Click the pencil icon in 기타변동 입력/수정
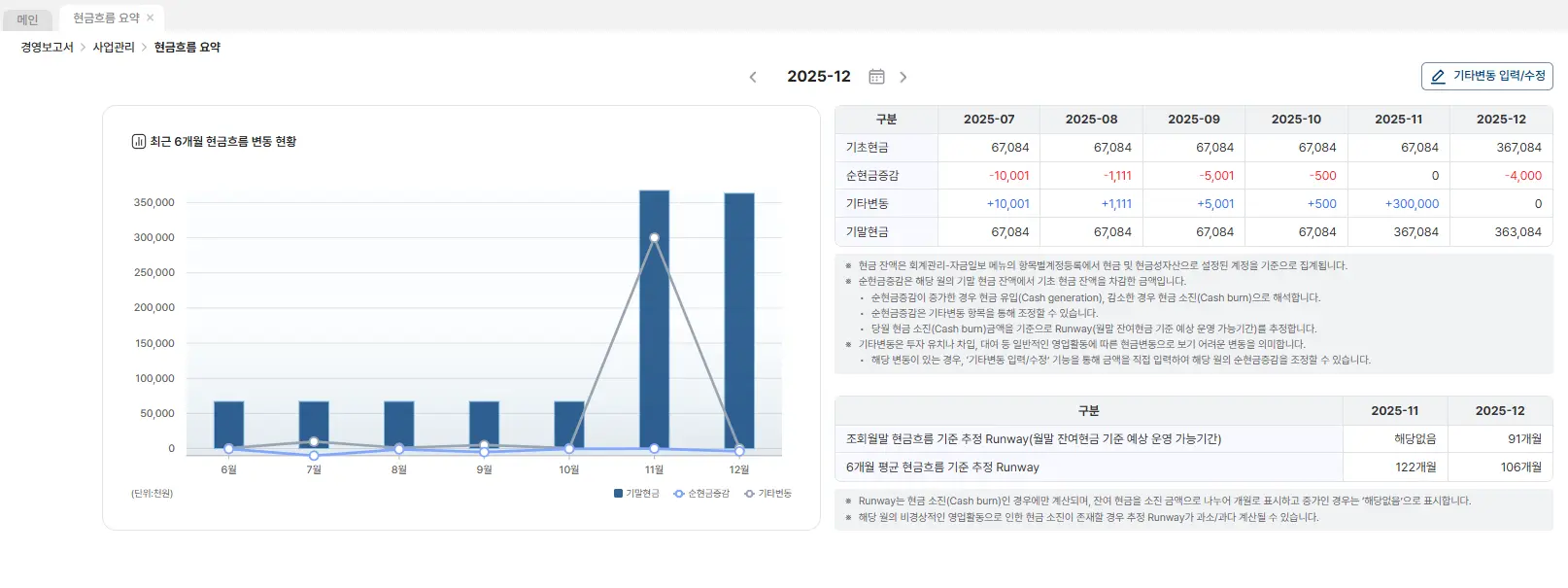Image resolution: width=1568 pixels, height=588 pixels. pyautogui.click(x=1438, y=77)
